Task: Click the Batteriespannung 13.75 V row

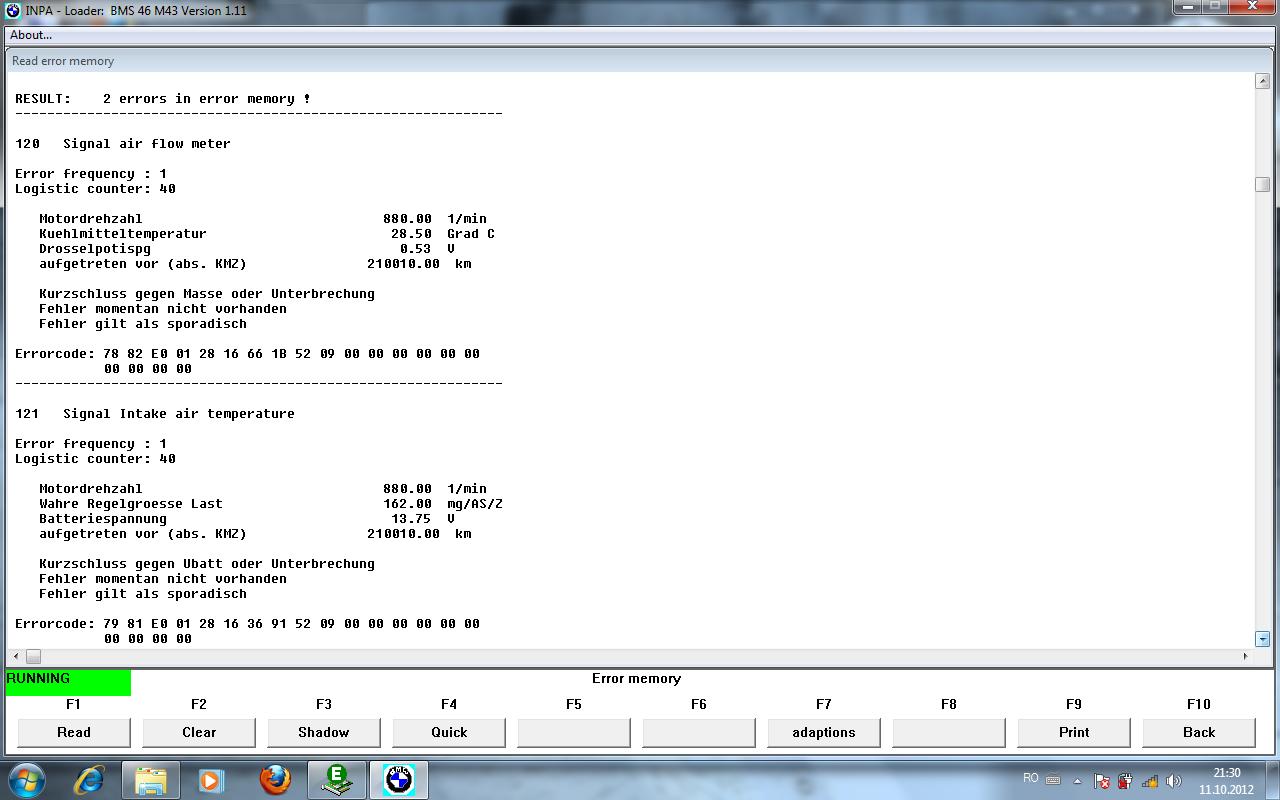Action: 247,519
